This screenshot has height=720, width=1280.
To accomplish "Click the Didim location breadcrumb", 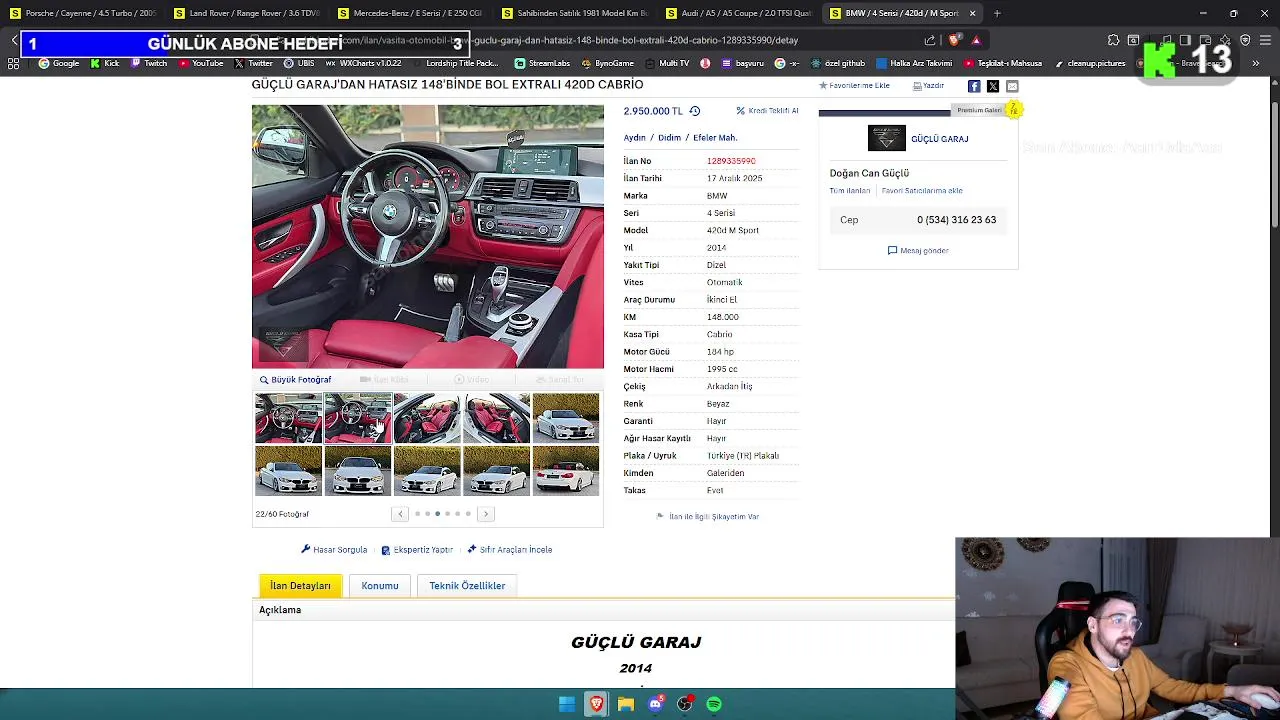I will (x=669, y=138).
